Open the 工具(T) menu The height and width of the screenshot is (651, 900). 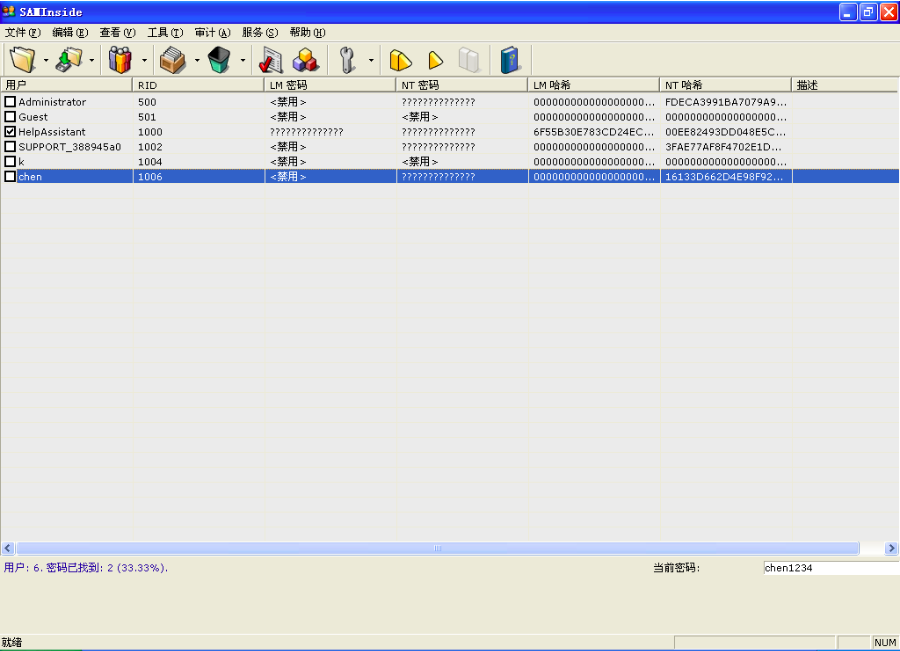[165, 32]
